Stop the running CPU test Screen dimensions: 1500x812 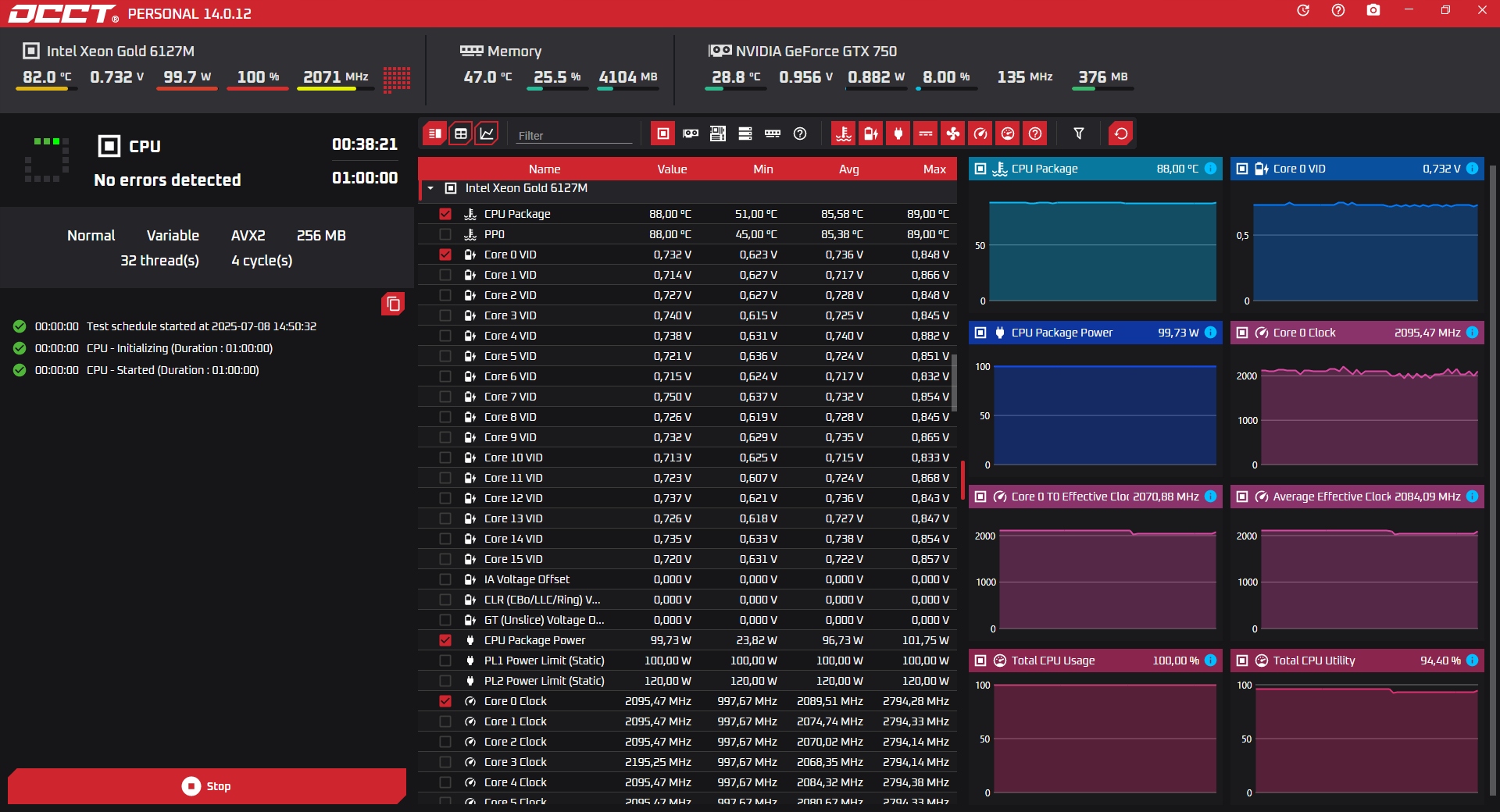(207, 786)
